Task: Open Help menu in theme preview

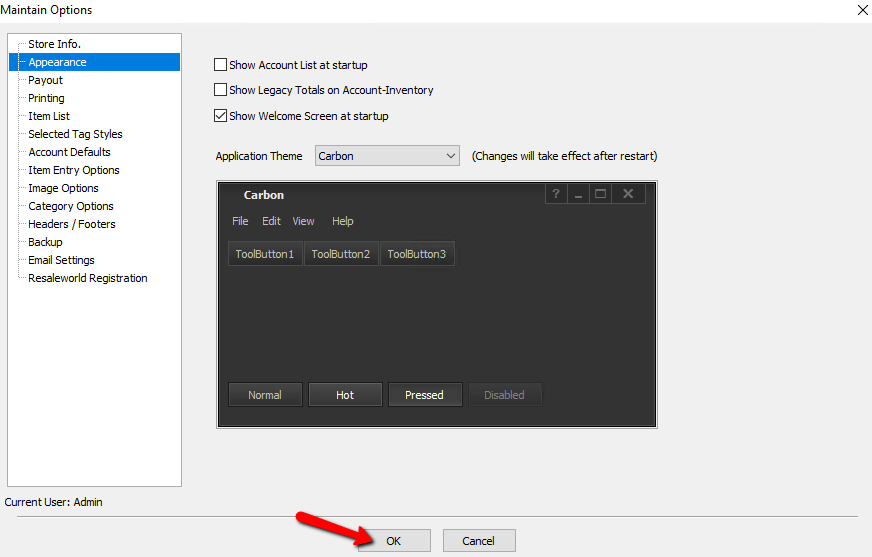Action: 343,221
